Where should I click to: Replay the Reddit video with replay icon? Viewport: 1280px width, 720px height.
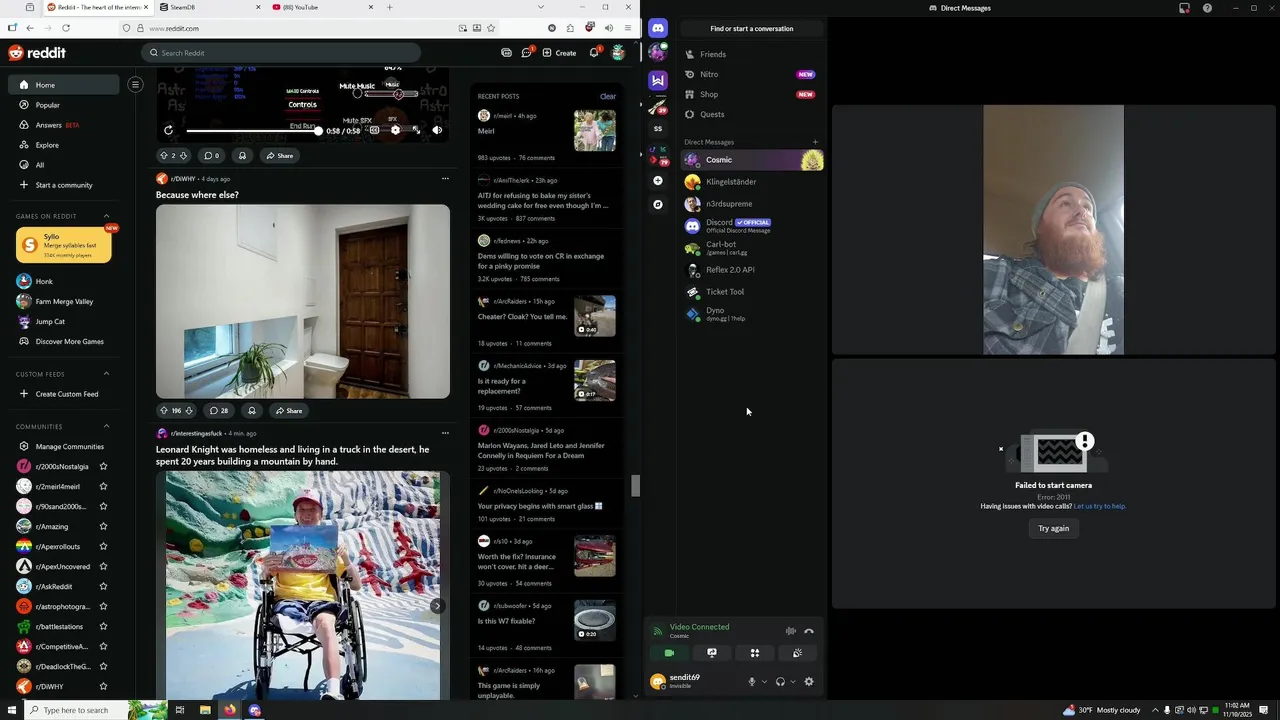[x=168, y=130]
